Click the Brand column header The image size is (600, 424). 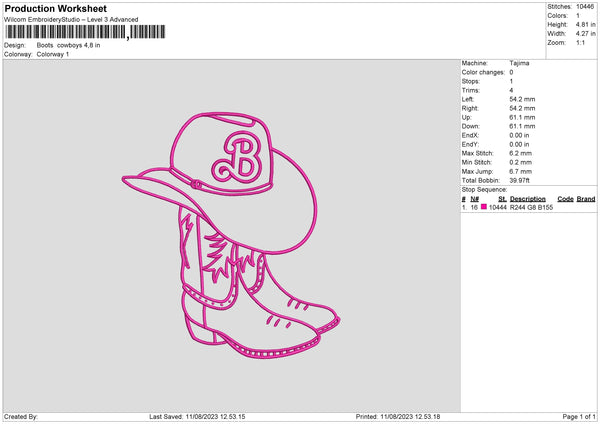point(586,199)
